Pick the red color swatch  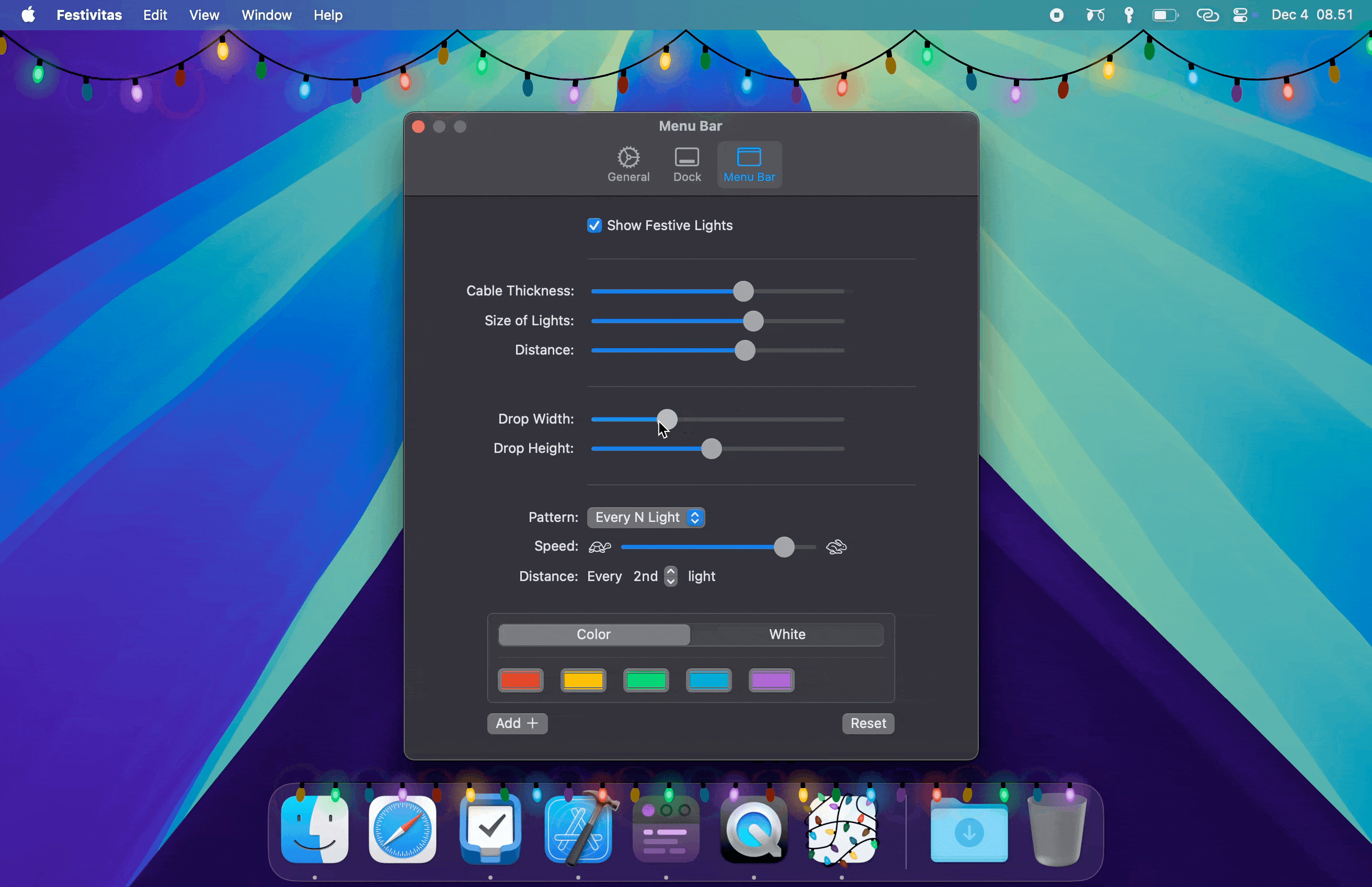click(x=520, y=680)
